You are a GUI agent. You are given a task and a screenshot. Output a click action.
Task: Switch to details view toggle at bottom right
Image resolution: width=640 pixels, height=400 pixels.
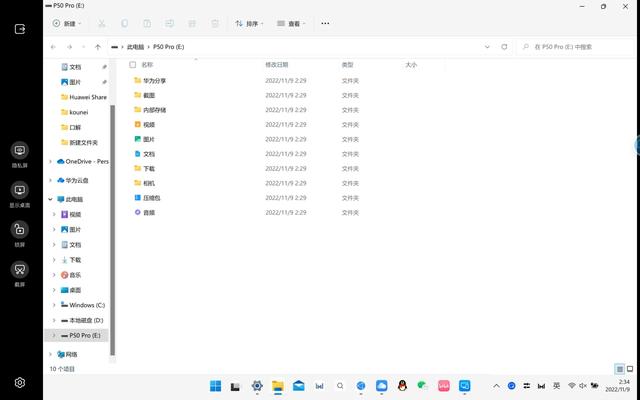[620, 369]
